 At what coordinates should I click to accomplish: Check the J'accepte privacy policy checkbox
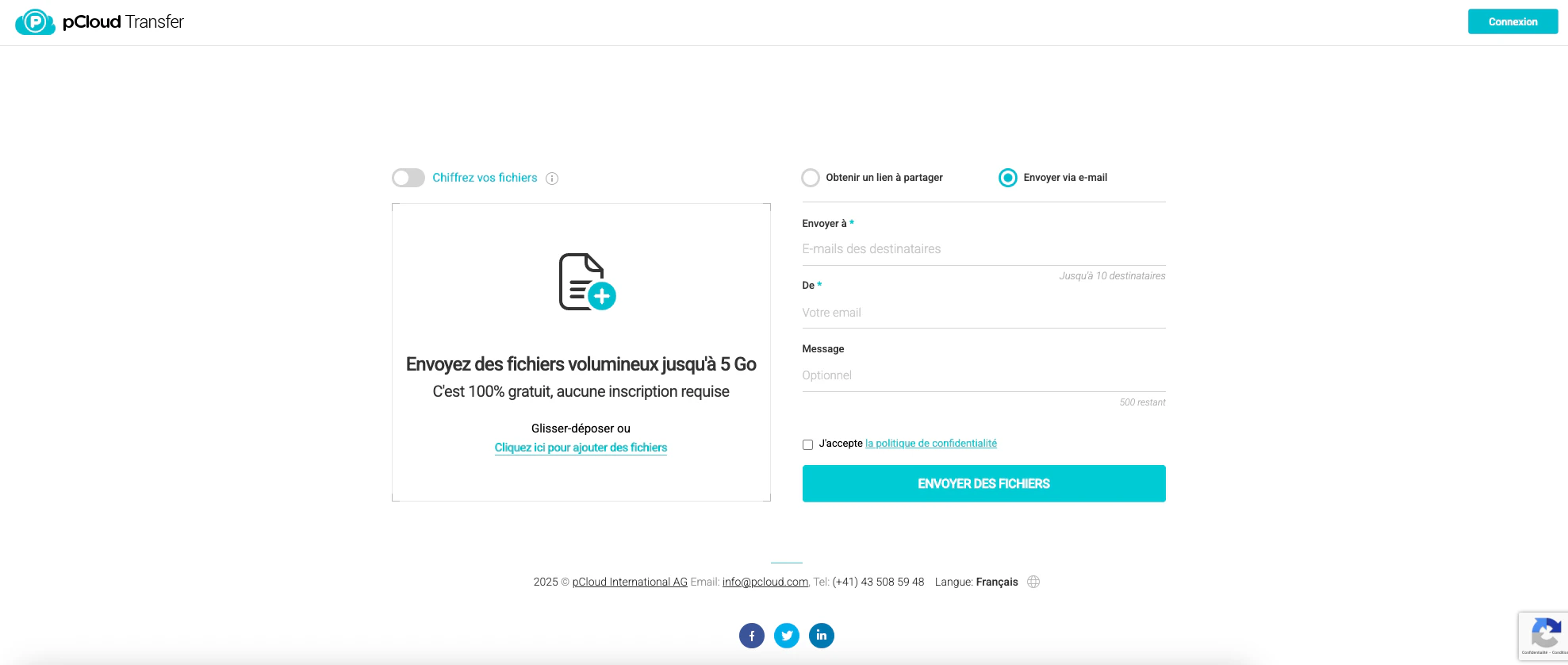pyautogui.click(x=807, y=444)
